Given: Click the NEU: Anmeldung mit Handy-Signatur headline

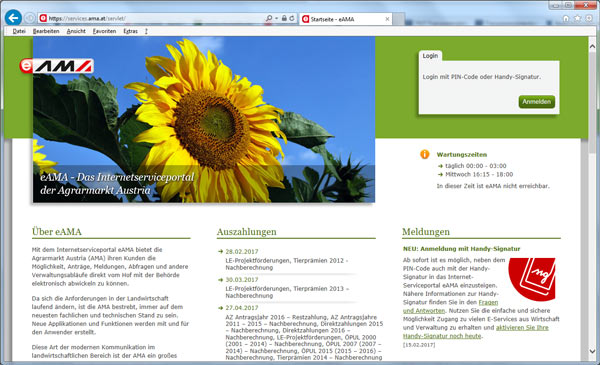Looking at the screenshot, I should tap(461, 249).
